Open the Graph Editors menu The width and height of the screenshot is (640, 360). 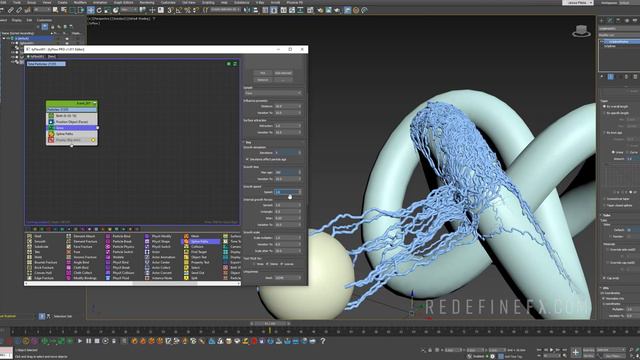[124, 2]
